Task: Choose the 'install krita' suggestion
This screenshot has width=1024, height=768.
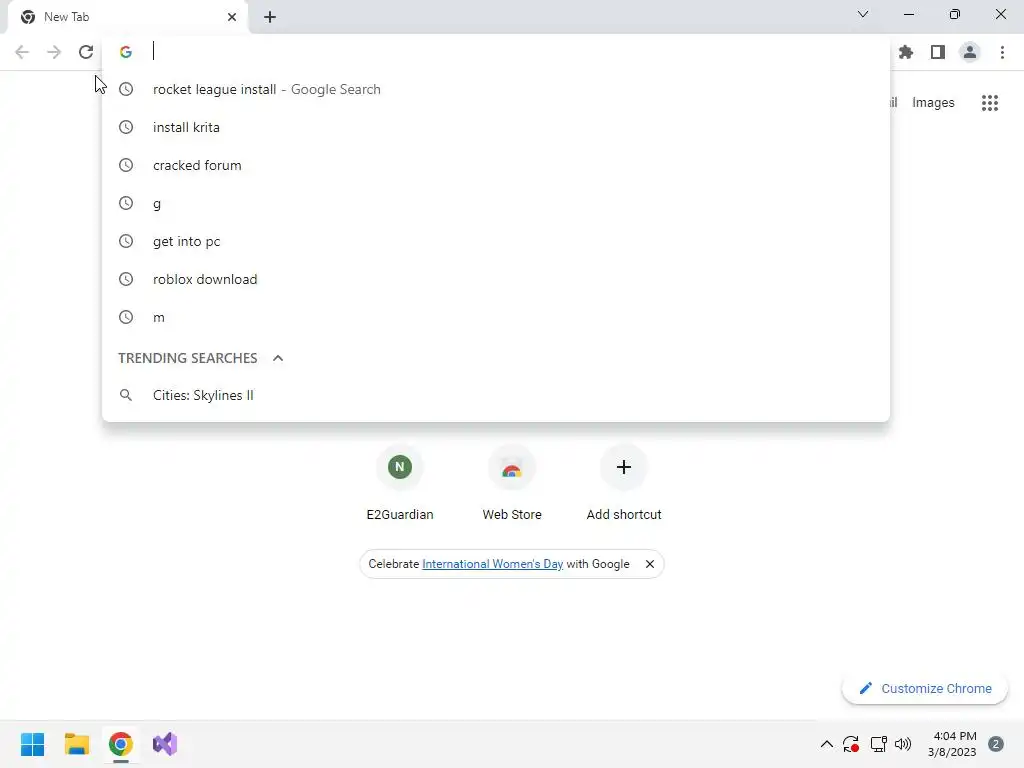Action: [x=496, y=127]
